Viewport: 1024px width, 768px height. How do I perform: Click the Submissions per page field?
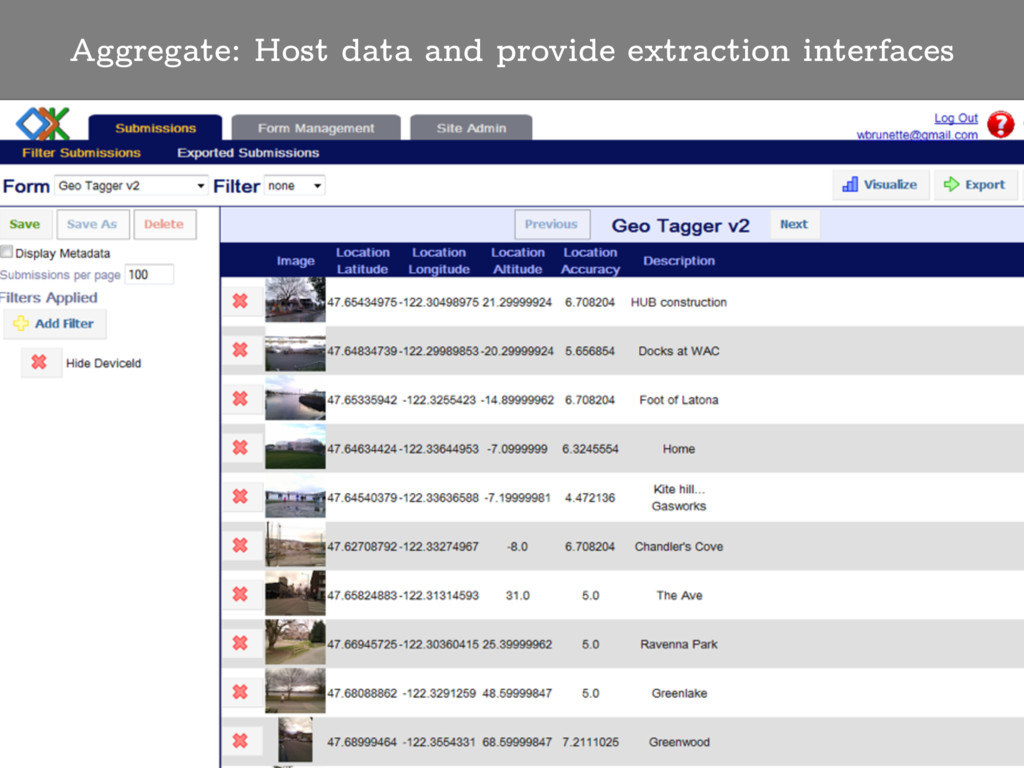click(149, 275)
